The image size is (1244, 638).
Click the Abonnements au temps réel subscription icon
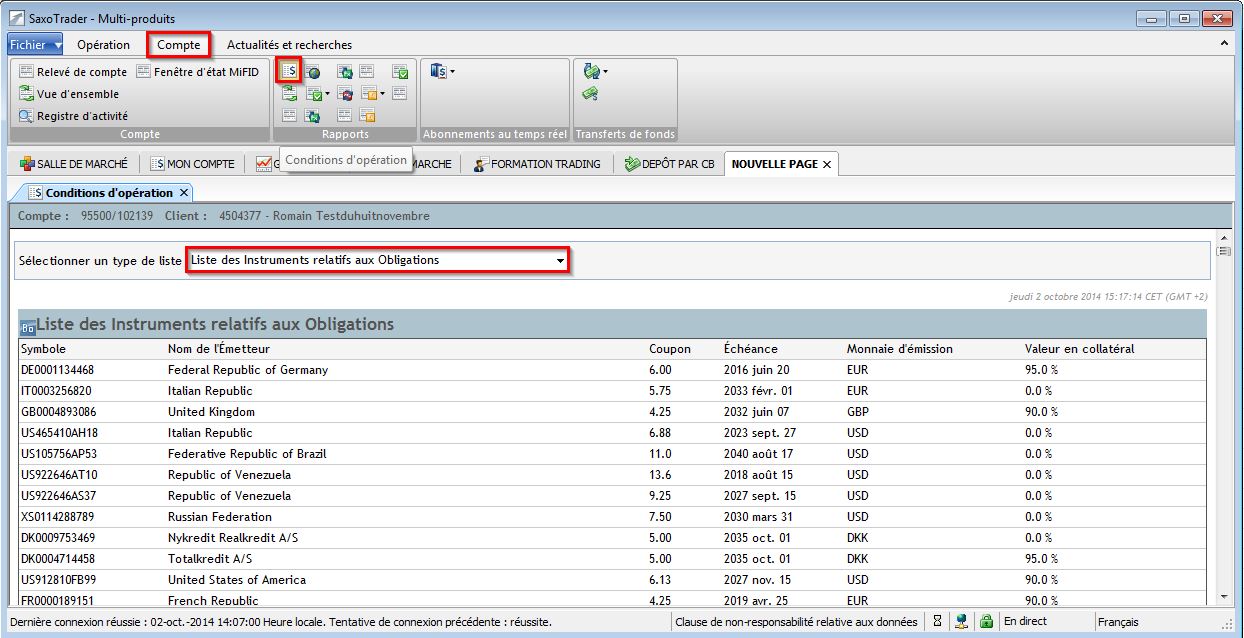pos(438,72)
